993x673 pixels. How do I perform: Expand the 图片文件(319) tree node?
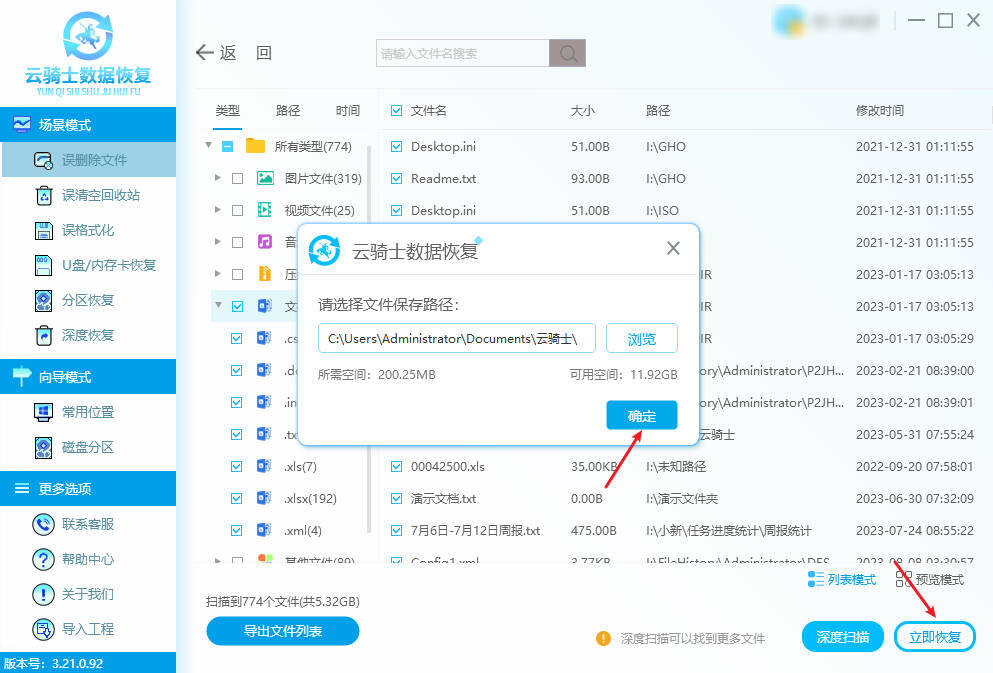(217, 178)
